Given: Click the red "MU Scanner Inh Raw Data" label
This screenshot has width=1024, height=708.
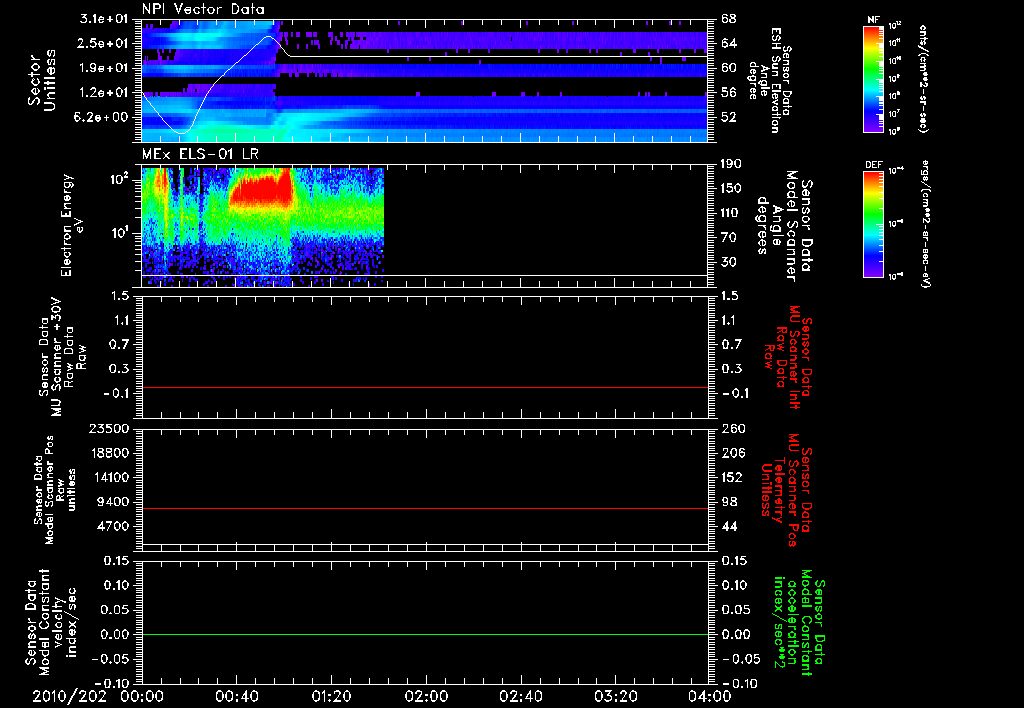Looking at the screenshot, I should click(789, 357).
